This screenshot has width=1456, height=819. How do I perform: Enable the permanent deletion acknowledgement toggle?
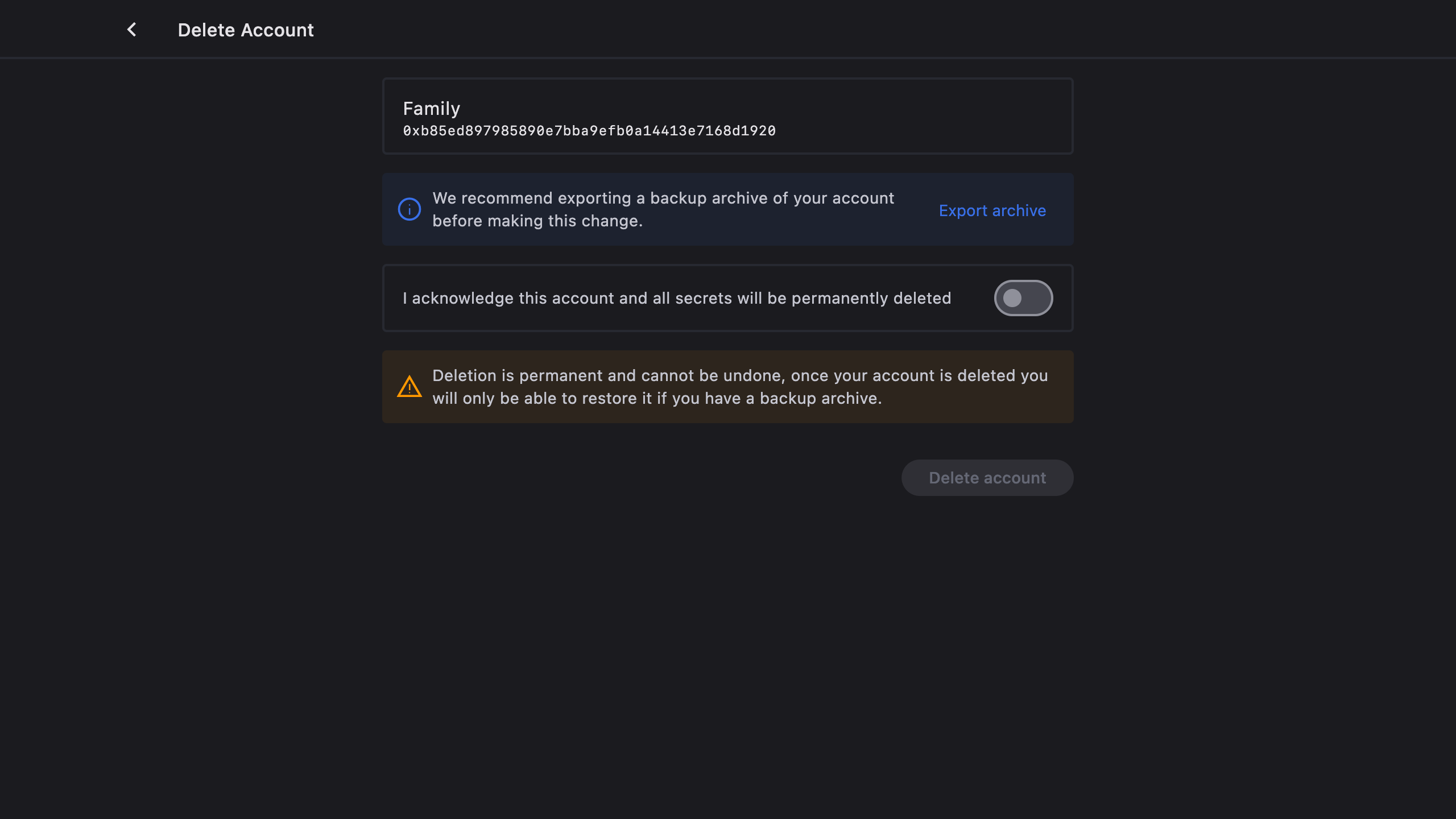point(1023,298)
